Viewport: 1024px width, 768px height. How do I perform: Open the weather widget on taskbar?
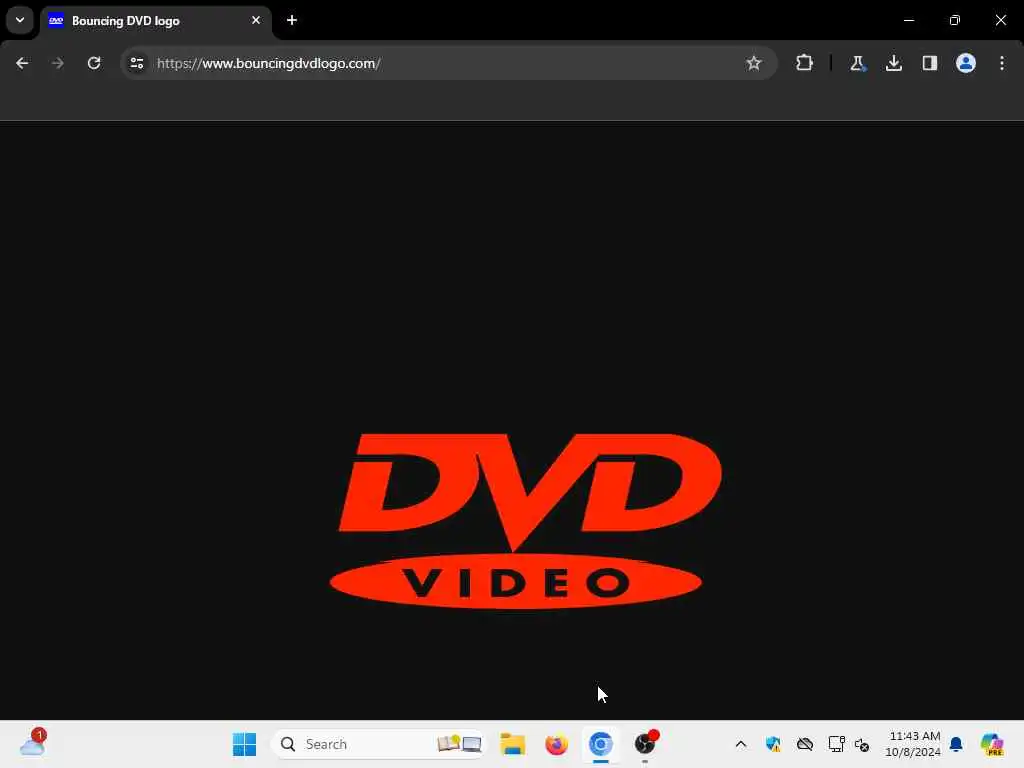(33, 743)
